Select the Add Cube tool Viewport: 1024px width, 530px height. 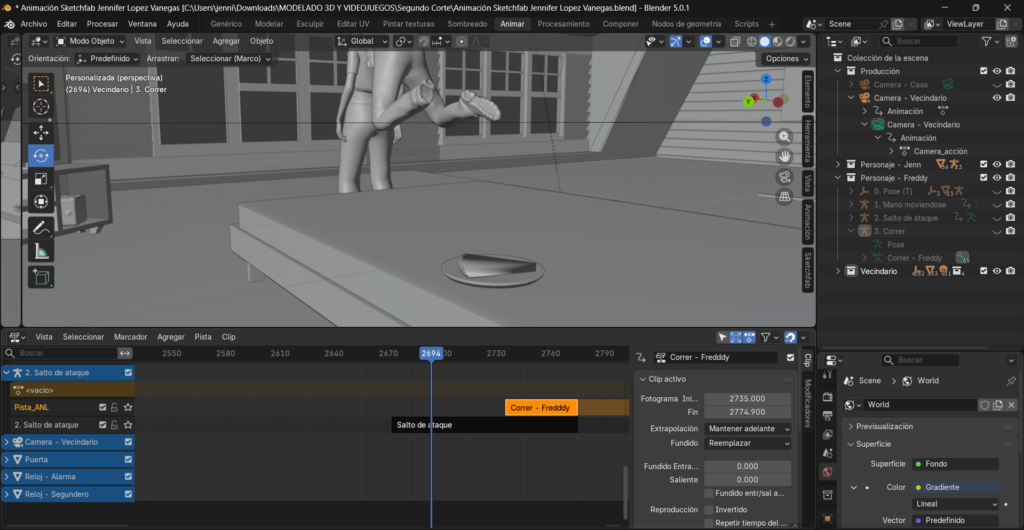[41, 277]
